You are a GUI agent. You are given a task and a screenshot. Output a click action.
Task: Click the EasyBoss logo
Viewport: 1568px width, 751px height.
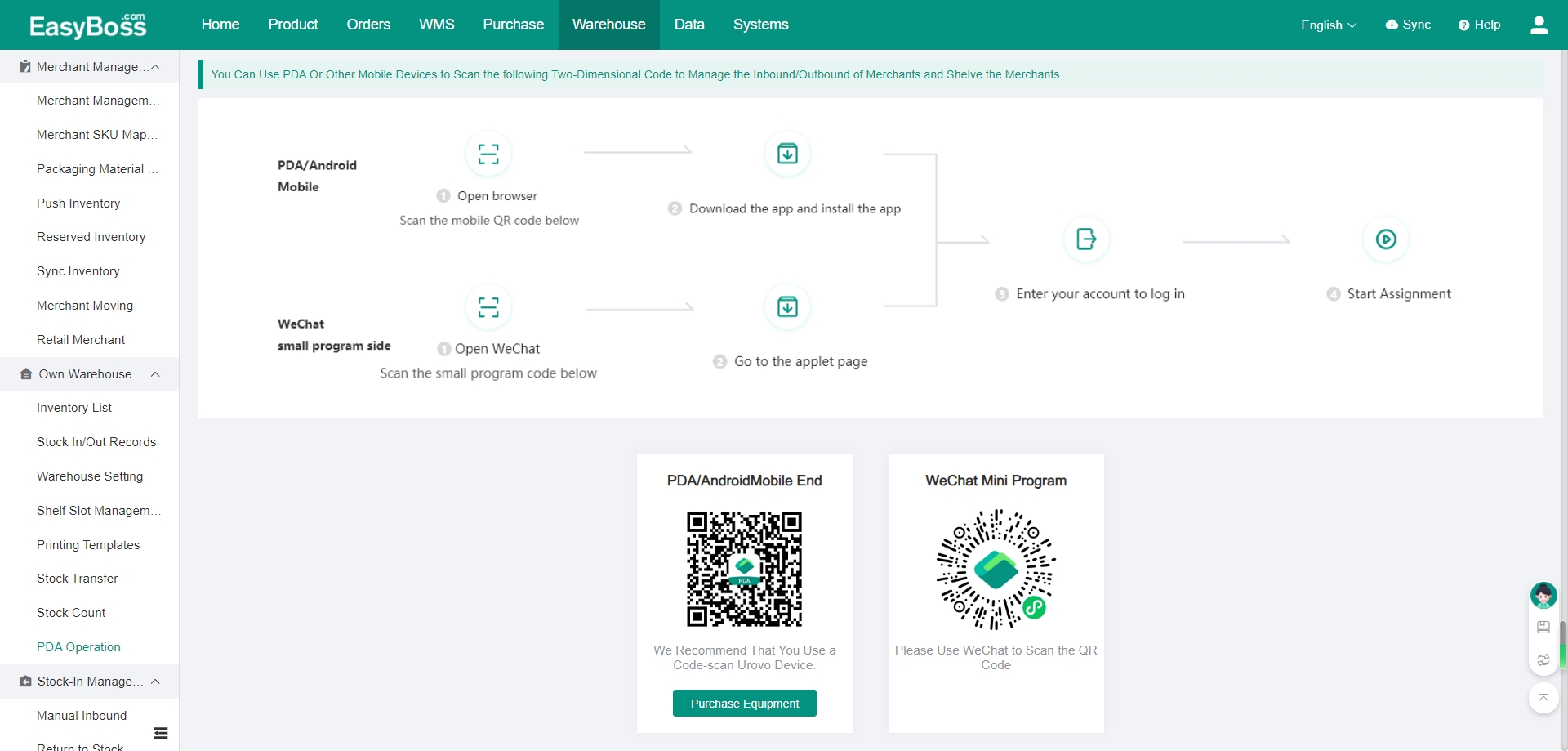point(88,25)
